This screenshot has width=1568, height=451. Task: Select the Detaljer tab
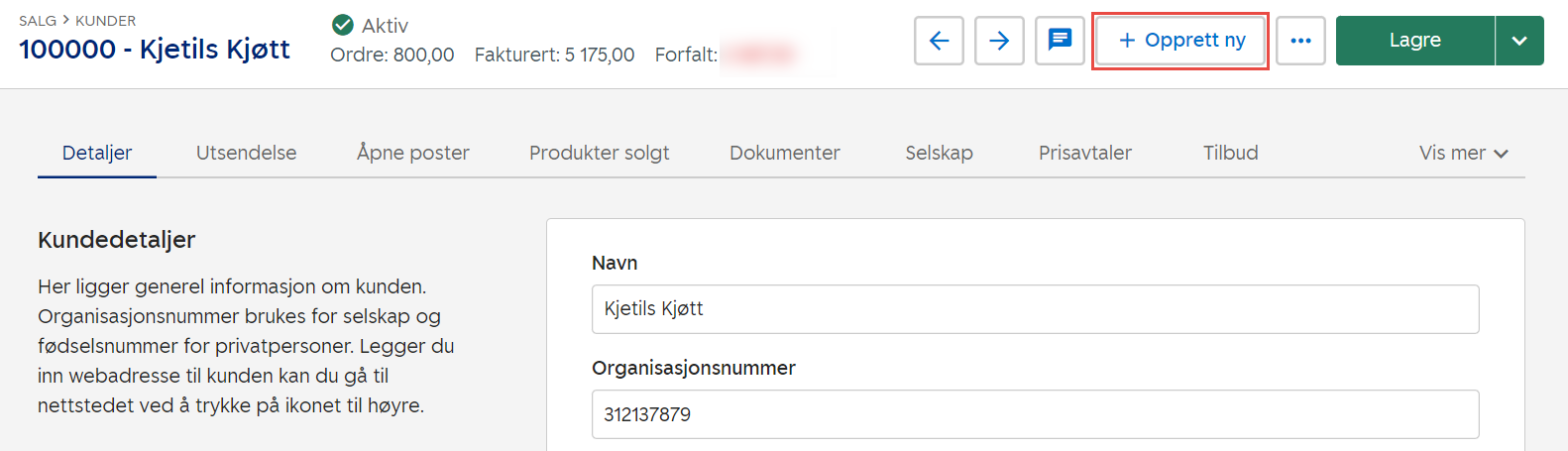point(97,153)
